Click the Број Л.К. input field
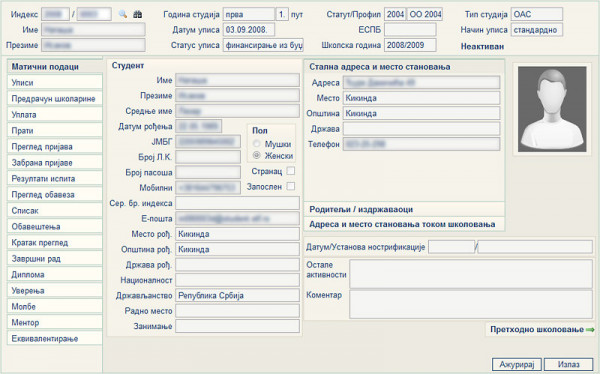The image size is (600, 374). tap(208, 157)
